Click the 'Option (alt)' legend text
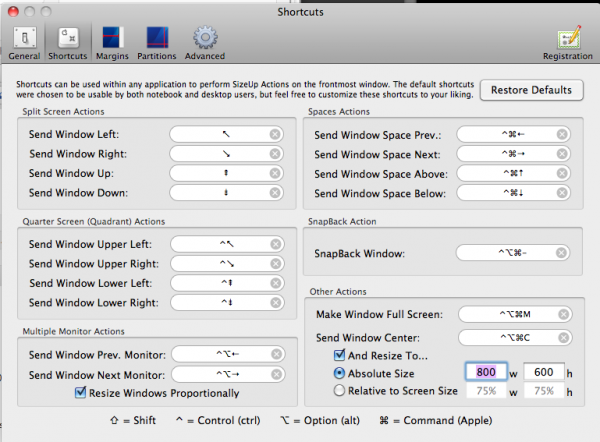 [332, 421]
